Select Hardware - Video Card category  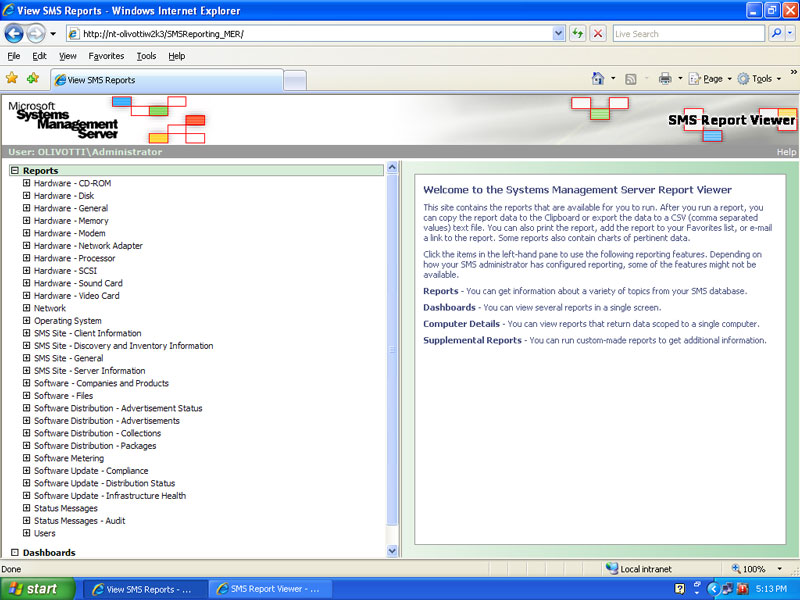pyautogui.click(x=77, y=295)
